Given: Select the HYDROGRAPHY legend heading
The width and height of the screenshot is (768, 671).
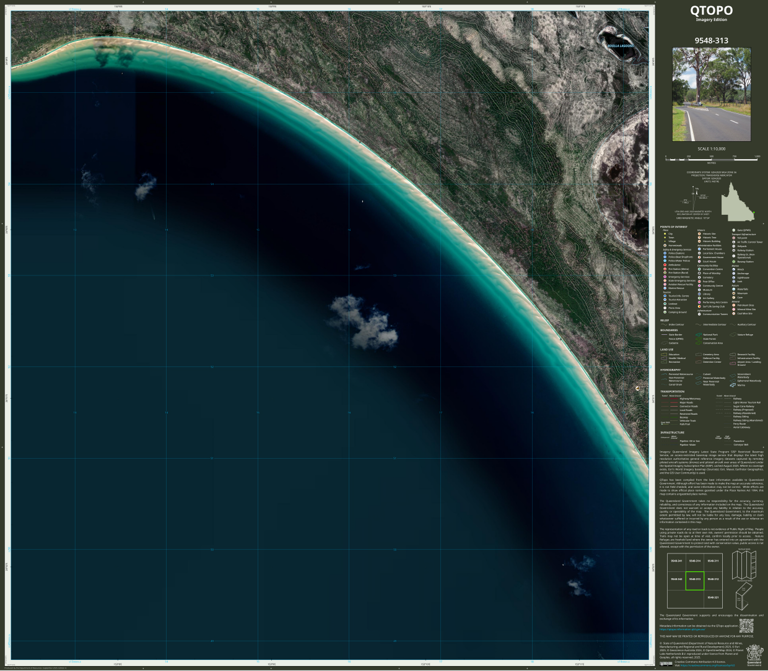Looking at the screenshot, I should pyautogui.click(x=671, y=370).
